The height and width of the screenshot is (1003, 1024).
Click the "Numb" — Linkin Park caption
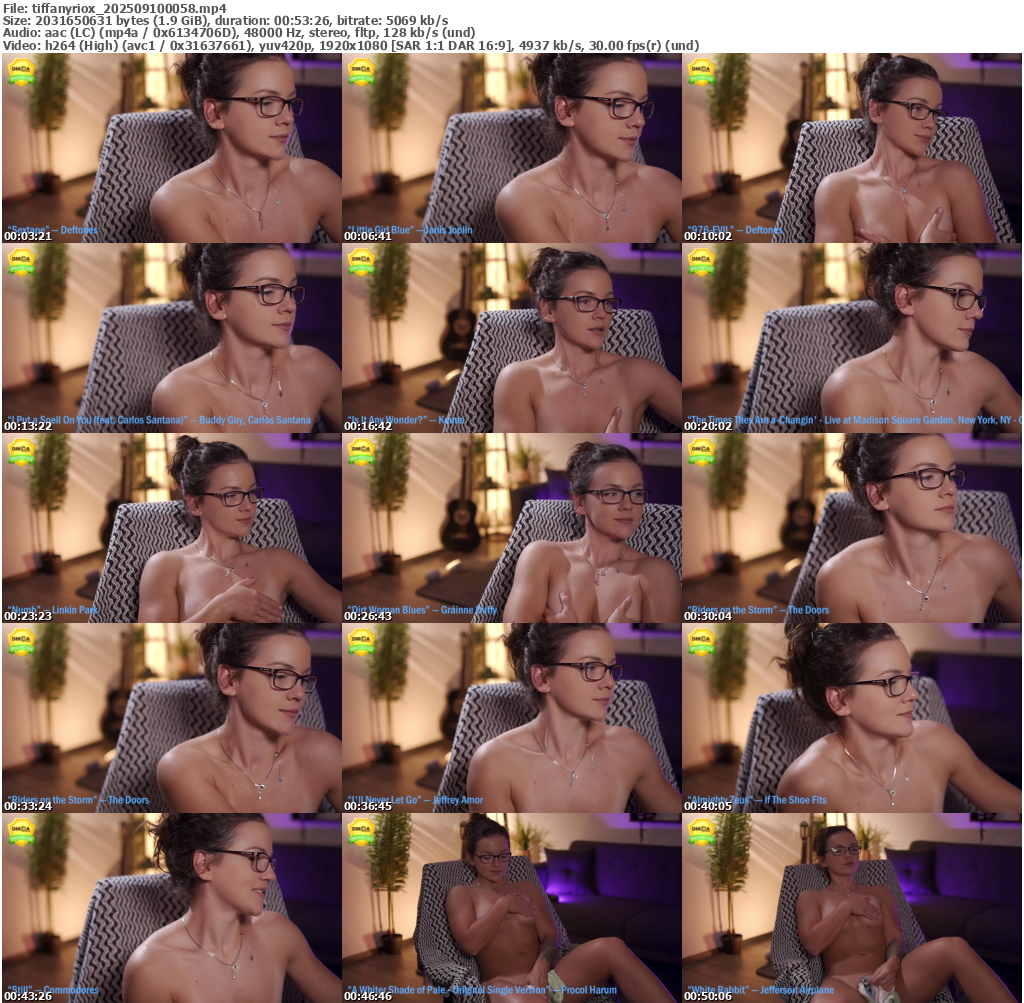pyautogui.click(x=52, y=610)
